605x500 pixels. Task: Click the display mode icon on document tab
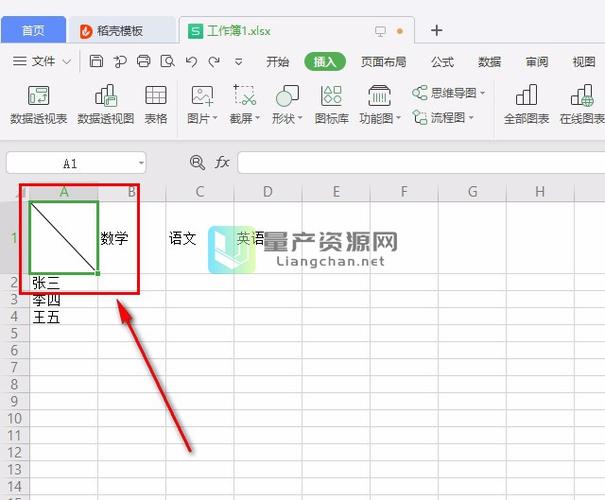[380, 31]
